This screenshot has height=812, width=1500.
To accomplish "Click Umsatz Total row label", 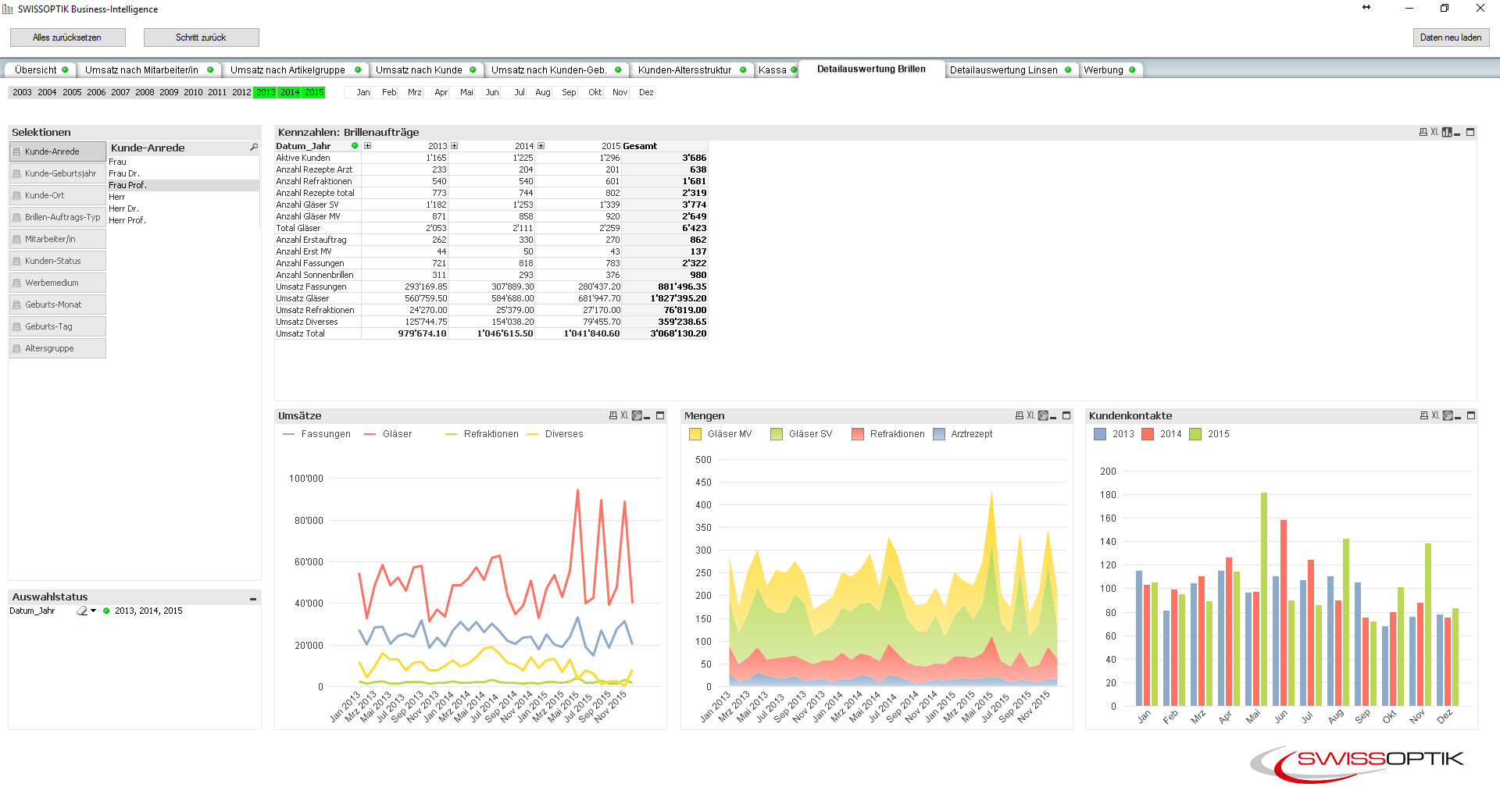I will [300, 333].
